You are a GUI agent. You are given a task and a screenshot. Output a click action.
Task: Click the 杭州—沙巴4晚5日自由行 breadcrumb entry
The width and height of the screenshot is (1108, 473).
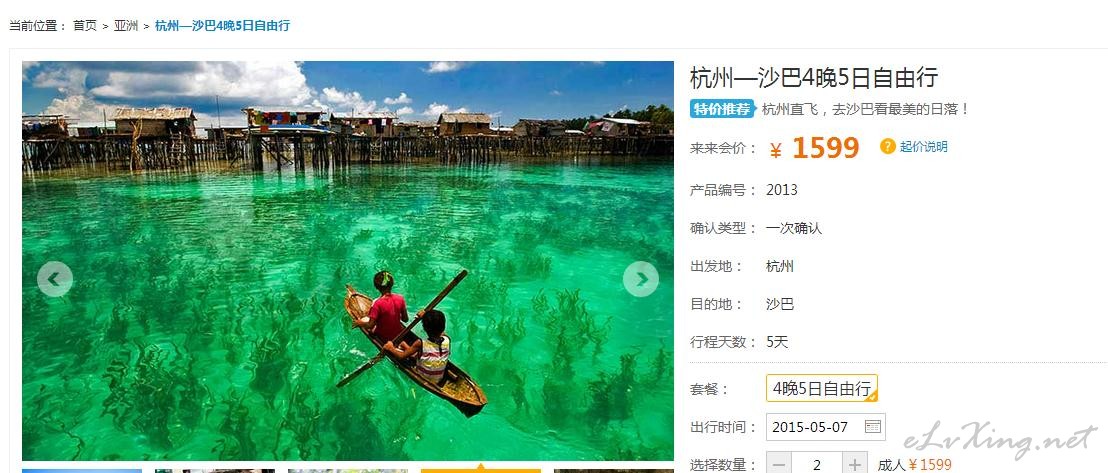(x=222, y=26)
